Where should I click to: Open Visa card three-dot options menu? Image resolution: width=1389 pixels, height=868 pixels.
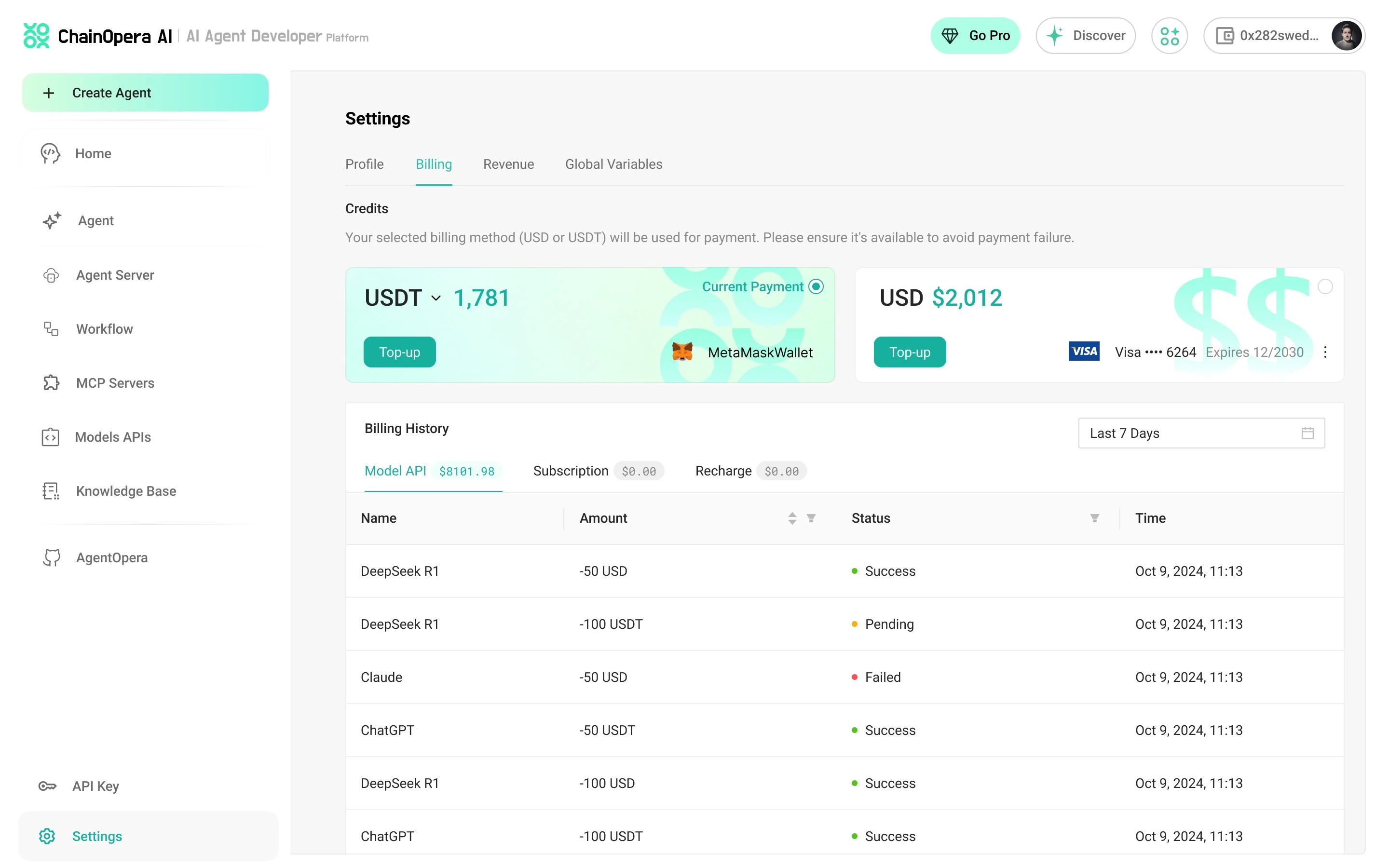pyautogui.click(x=1325, y=352)
